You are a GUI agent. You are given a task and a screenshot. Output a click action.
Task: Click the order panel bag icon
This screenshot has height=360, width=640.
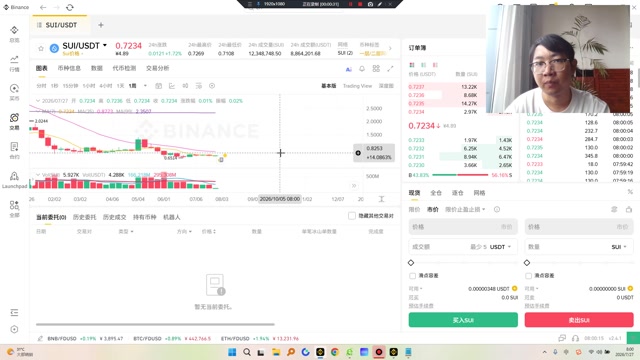(x=629, y=209)
